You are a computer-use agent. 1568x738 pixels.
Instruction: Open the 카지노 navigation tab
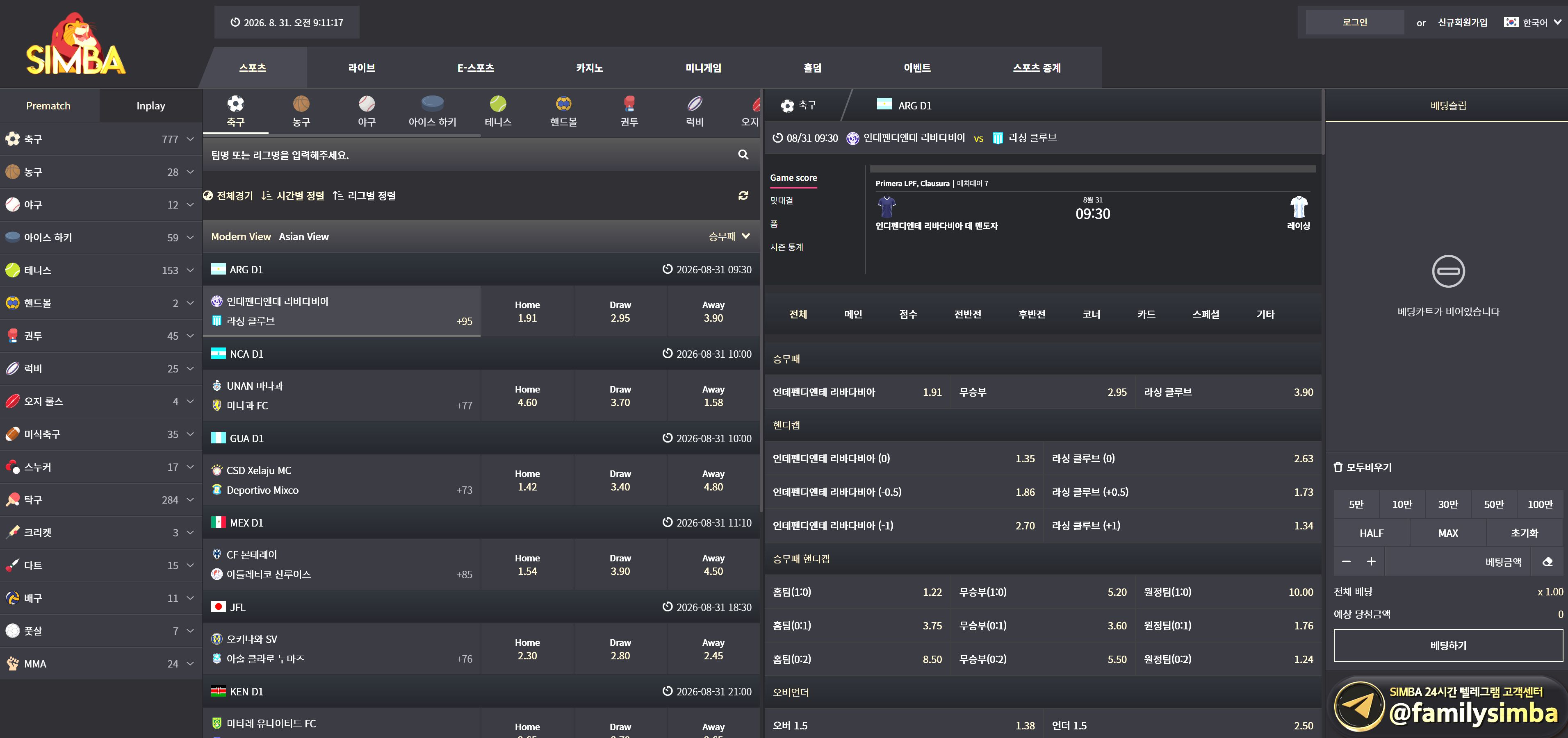click(x=589, y=68)
